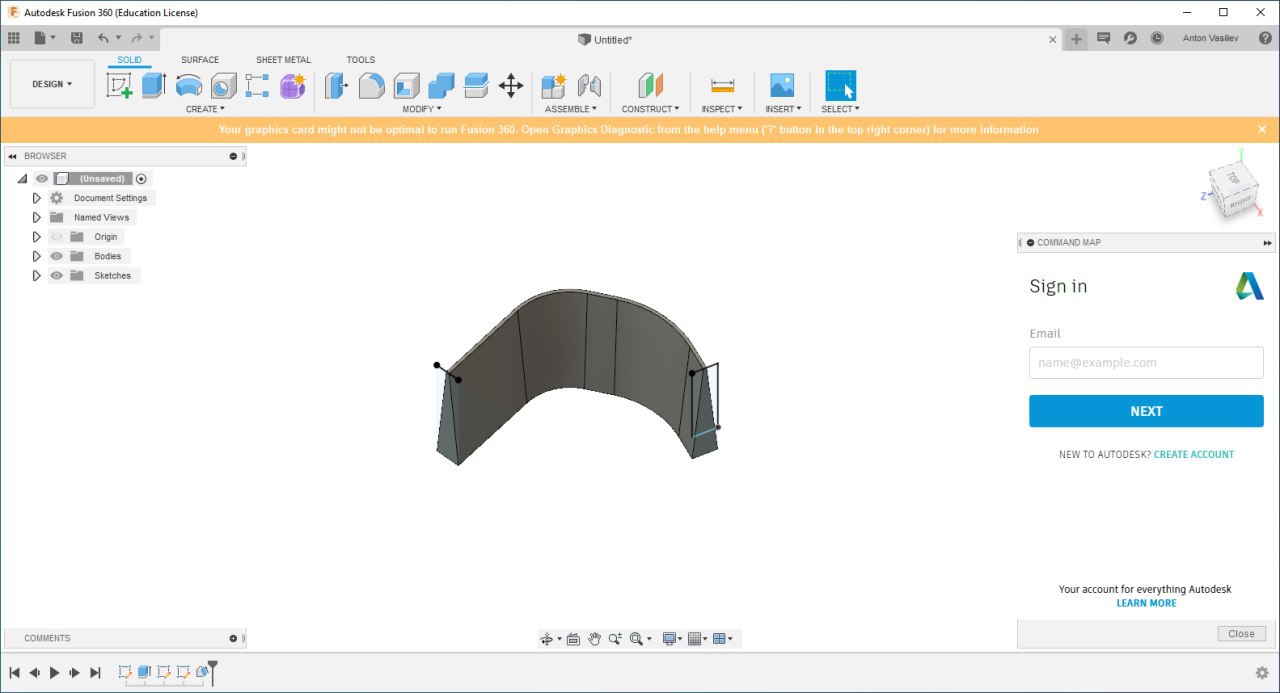
Task: Select the Shell tool
Action: coord(406,85)
